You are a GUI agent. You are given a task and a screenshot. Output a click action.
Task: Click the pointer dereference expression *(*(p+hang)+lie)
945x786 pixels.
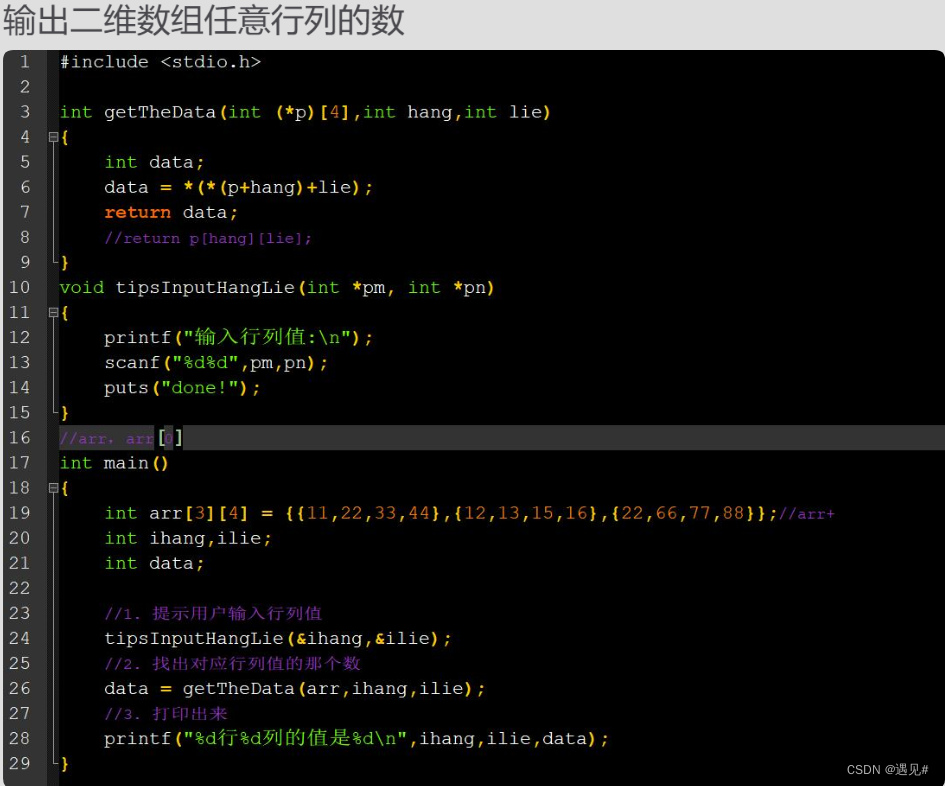click(272, 187)
